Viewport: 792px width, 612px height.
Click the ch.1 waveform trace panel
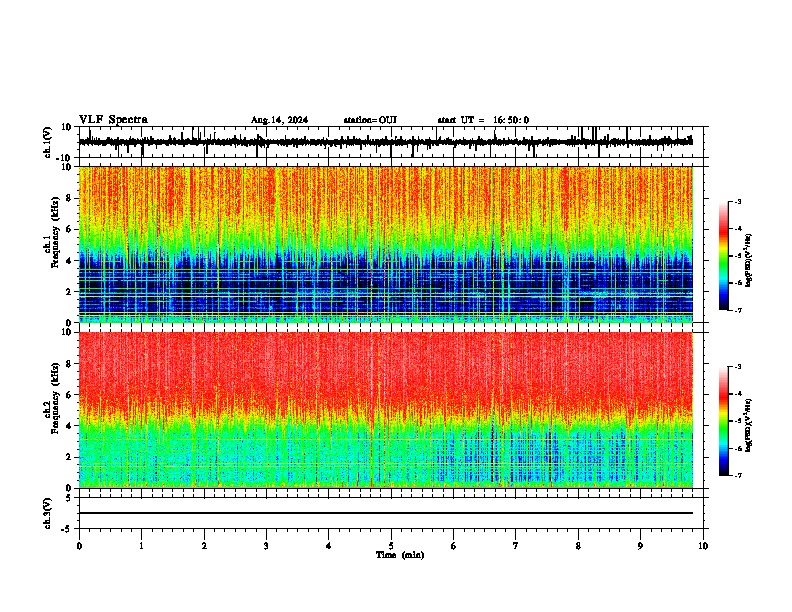pyautogui.click(x=390, y=142)
